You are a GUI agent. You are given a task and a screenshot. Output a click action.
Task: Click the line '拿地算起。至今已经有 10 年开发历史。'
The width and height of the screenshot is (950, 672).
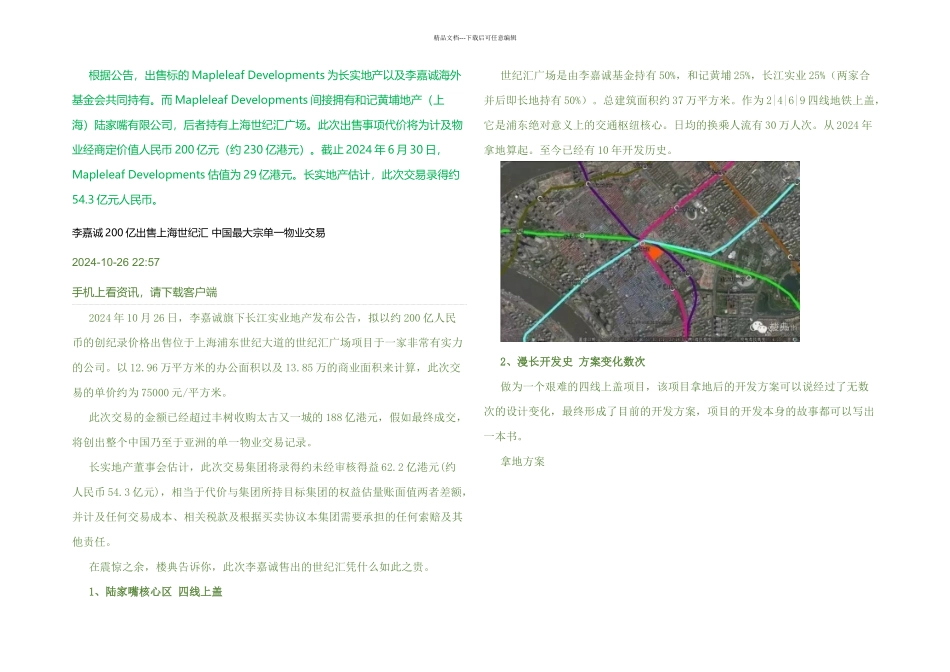[579, 150]
